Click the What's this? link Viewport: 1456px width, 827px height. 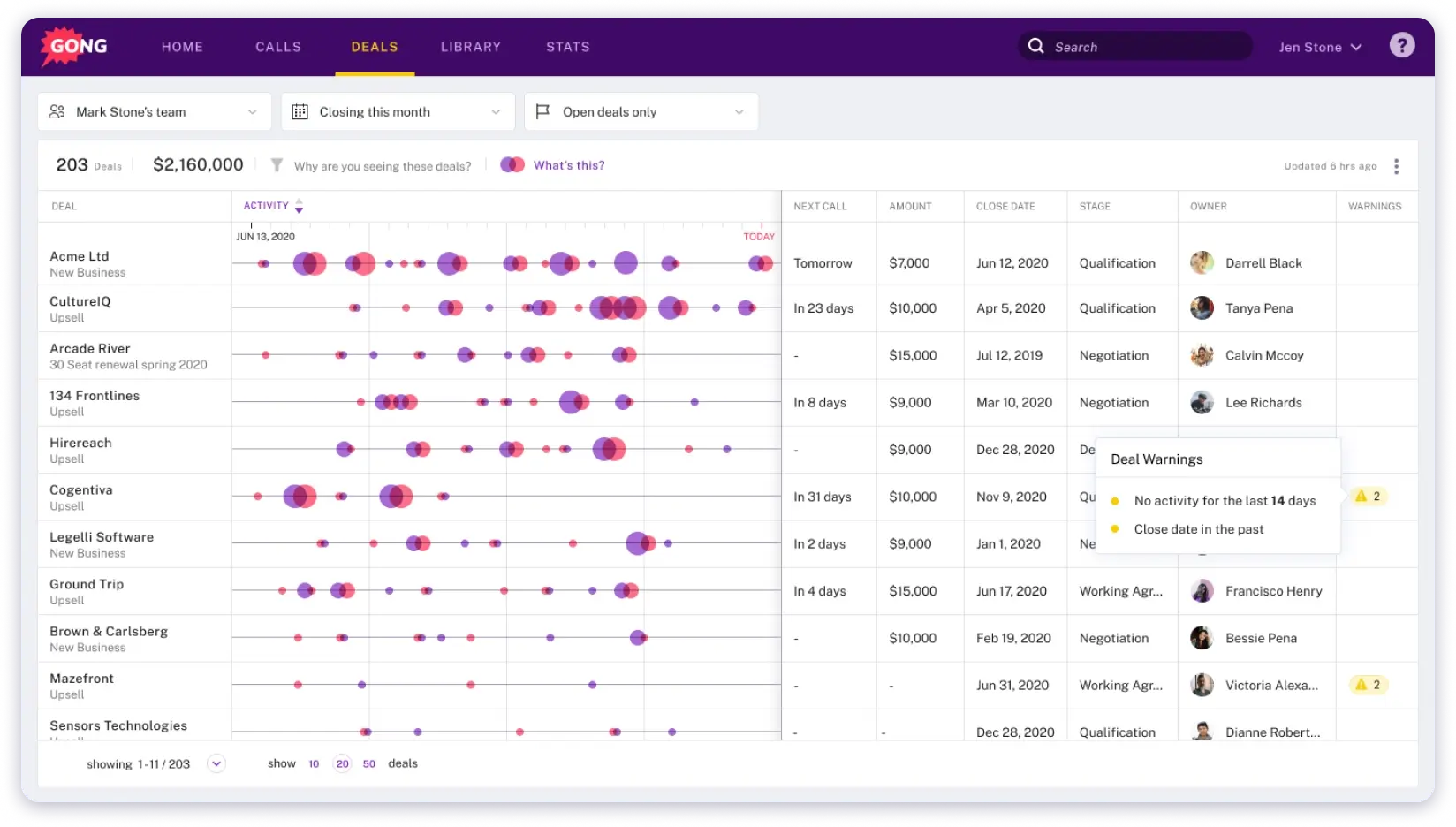click(569, 165)
